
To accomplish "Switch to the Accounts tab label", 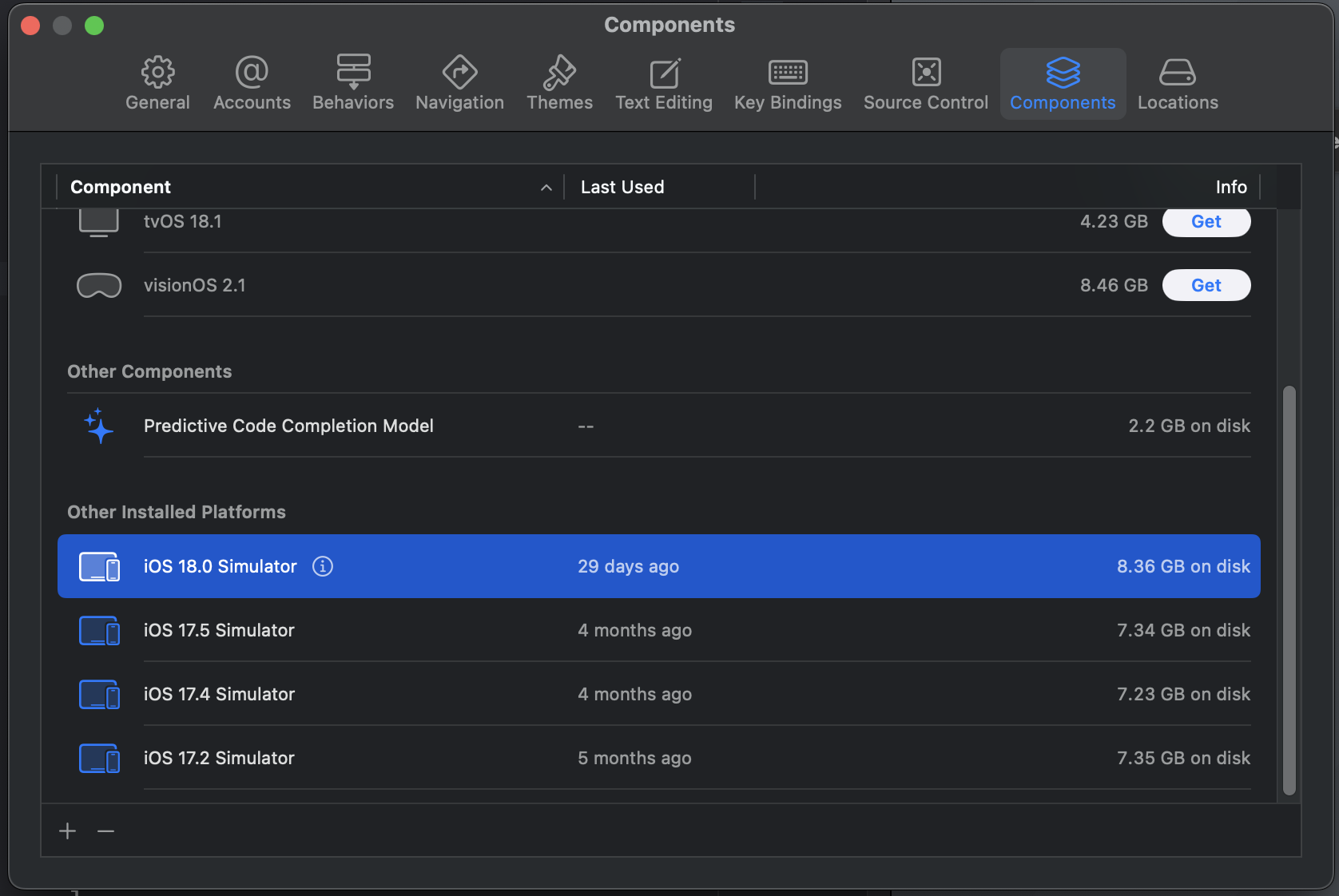I will tap(252, 102).
